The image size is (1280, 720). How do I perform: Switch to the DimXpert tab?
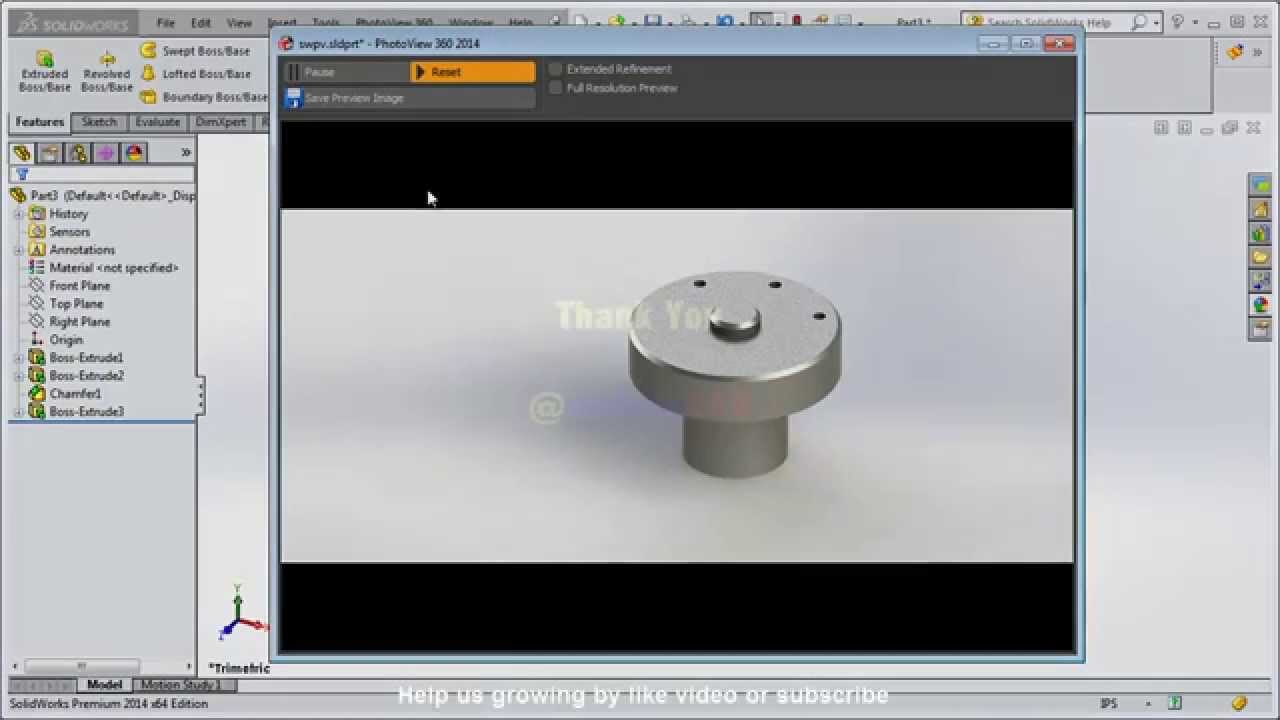[x=221, y=122]
